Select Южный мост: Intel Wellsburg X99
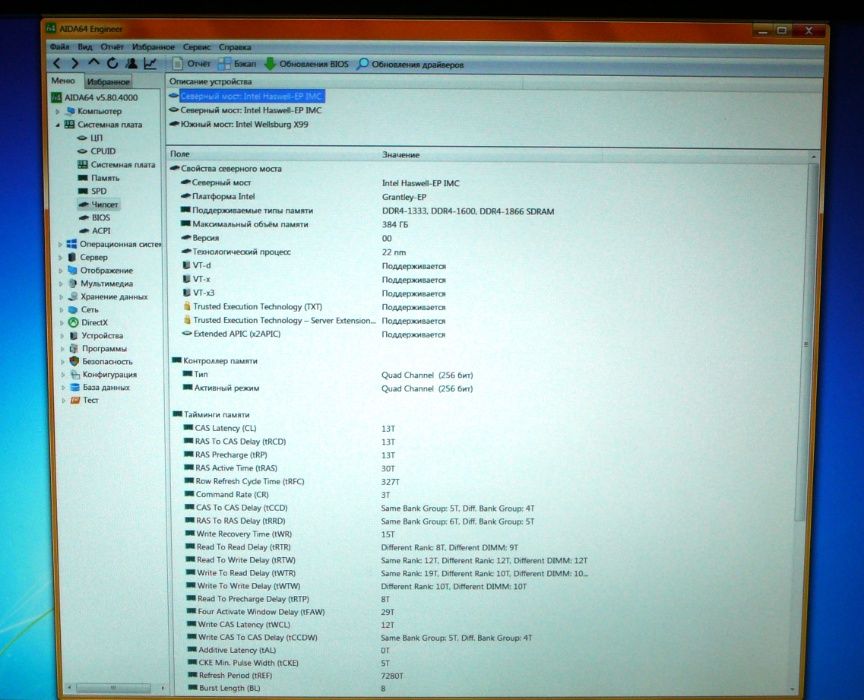The width and height of the screenshot is (864, 700). pyautogui.click(x=239, y=125)
